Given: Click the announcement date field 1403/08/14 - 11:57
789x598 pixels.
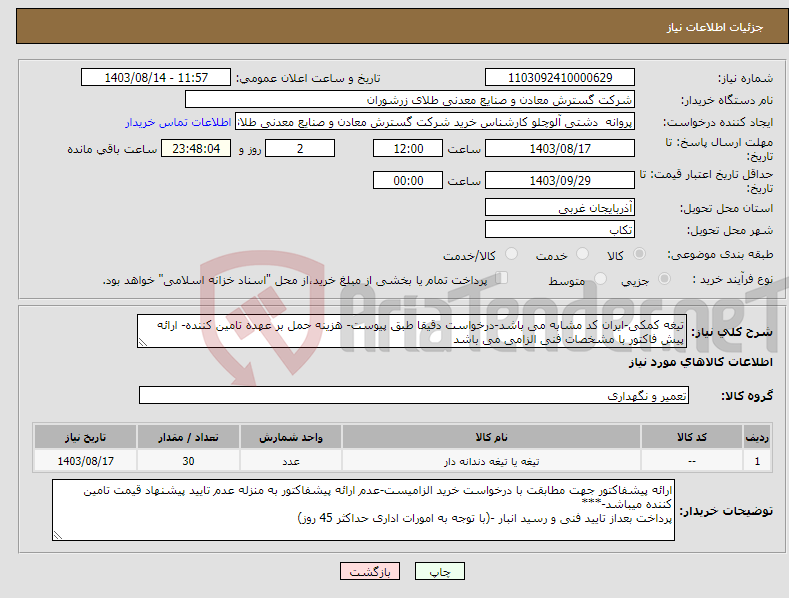Looking at the screenshot, I should coord(156,78).
